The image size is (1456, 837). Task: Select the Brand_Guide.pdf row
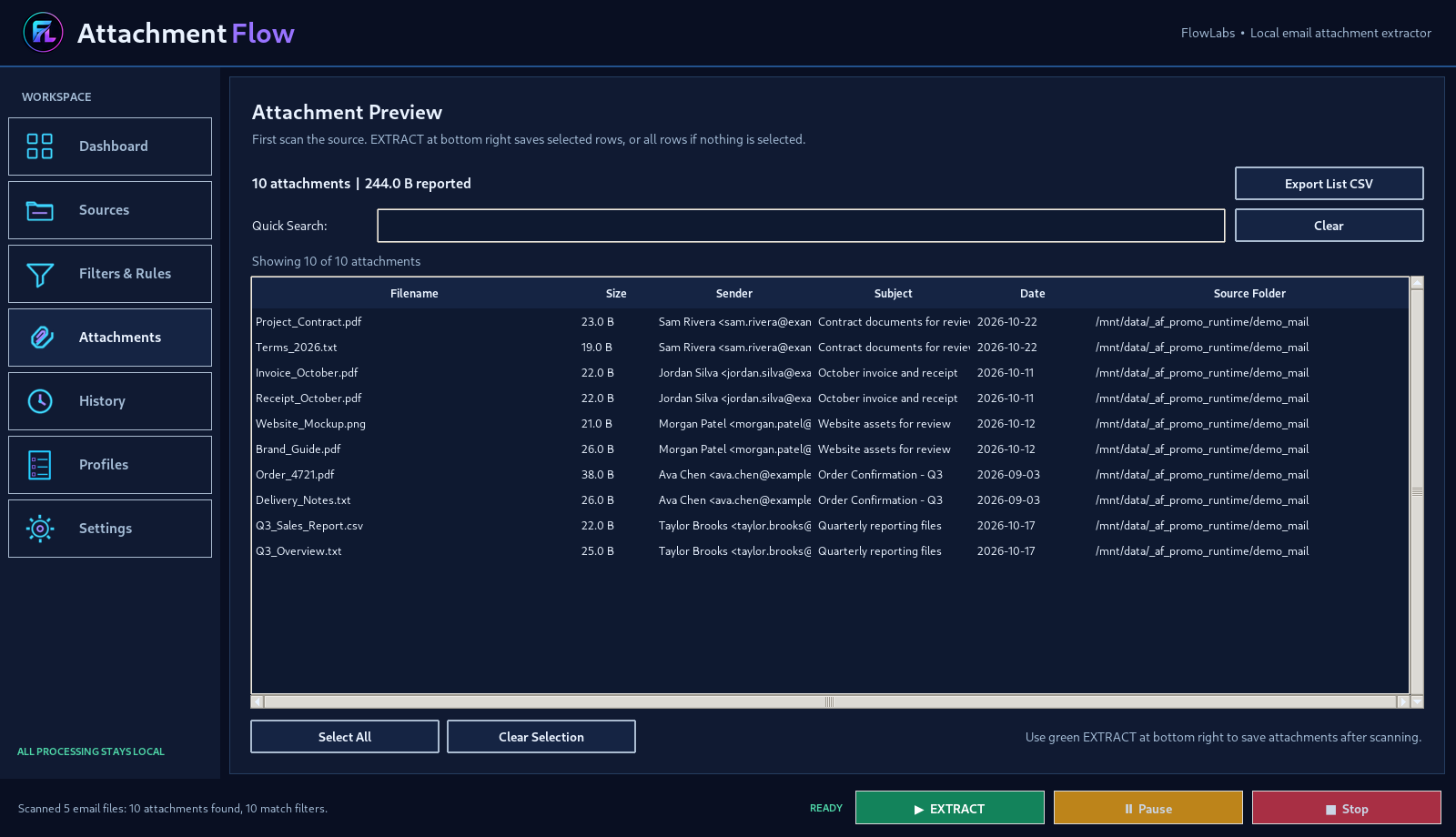830,449
